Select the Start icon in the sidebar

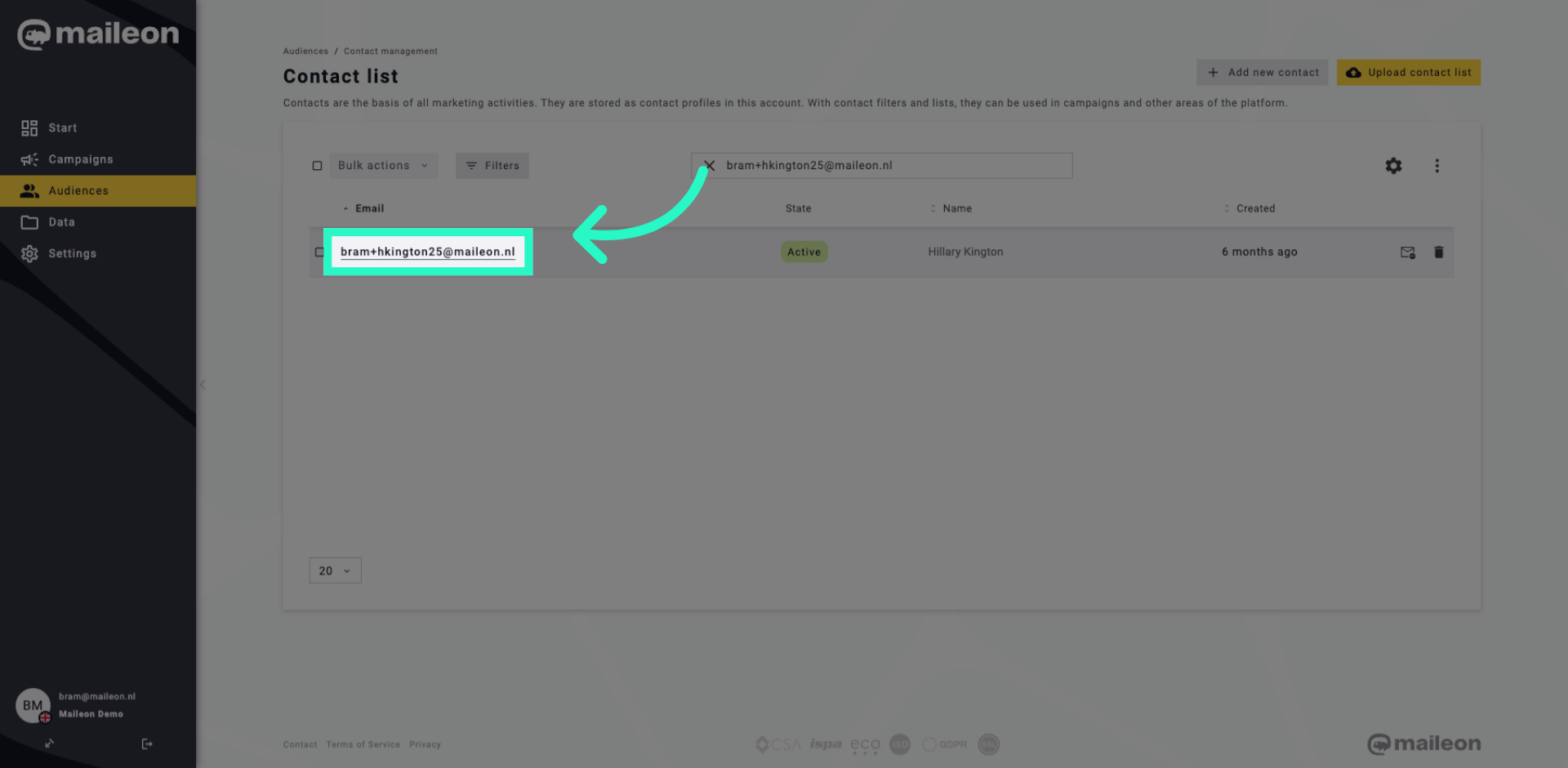click(x=29, y=127)
